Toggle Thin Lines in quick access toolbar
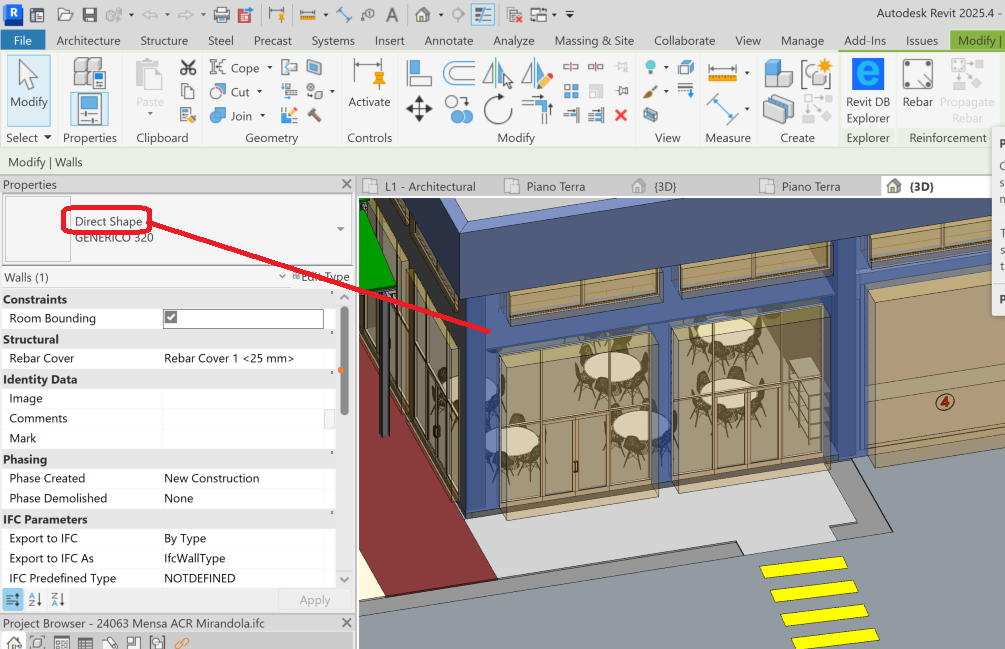The height and width of the screenshot is (649, 1005). (483, 15)
